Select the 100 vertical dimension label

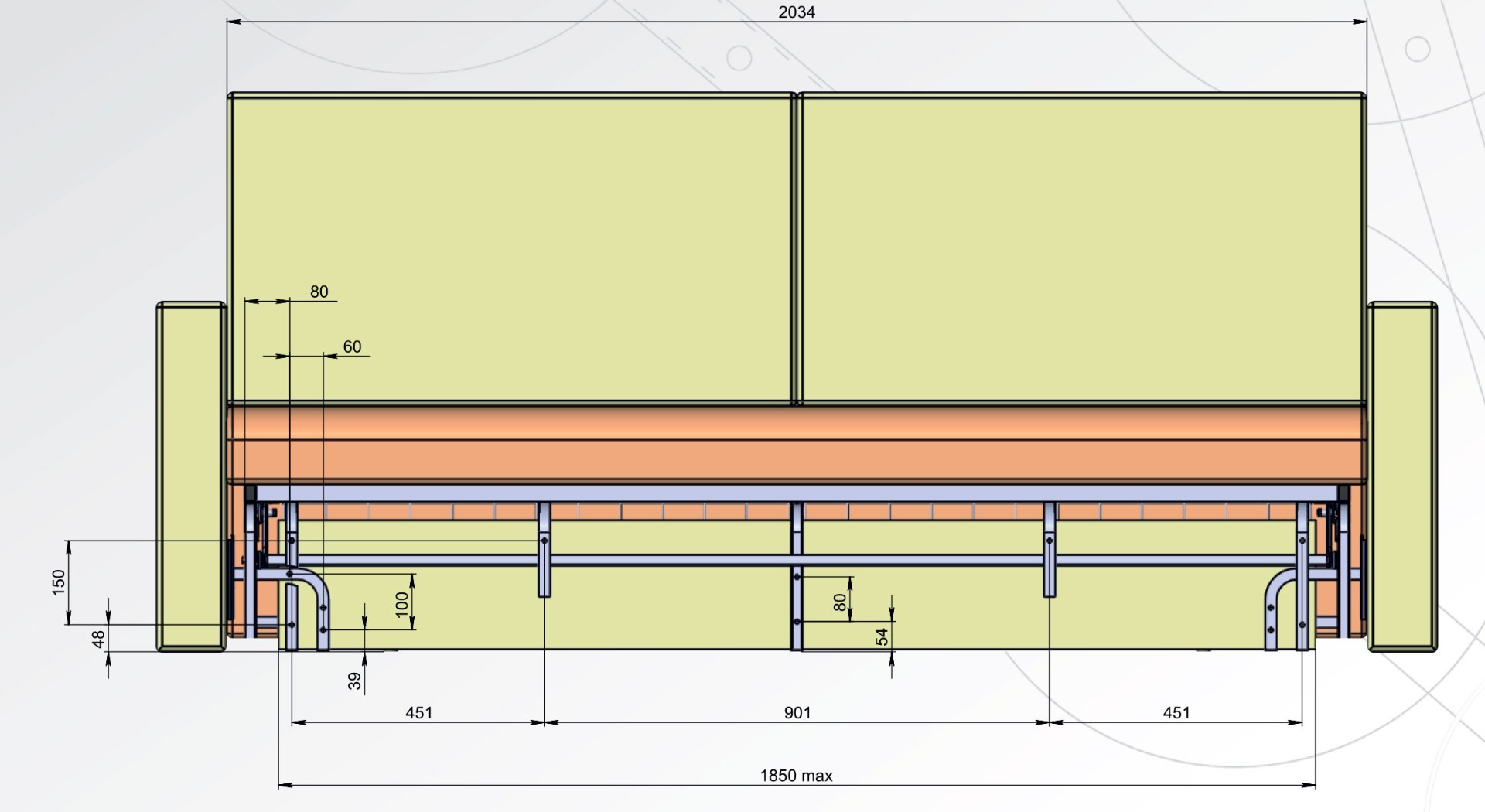[401, 603]
